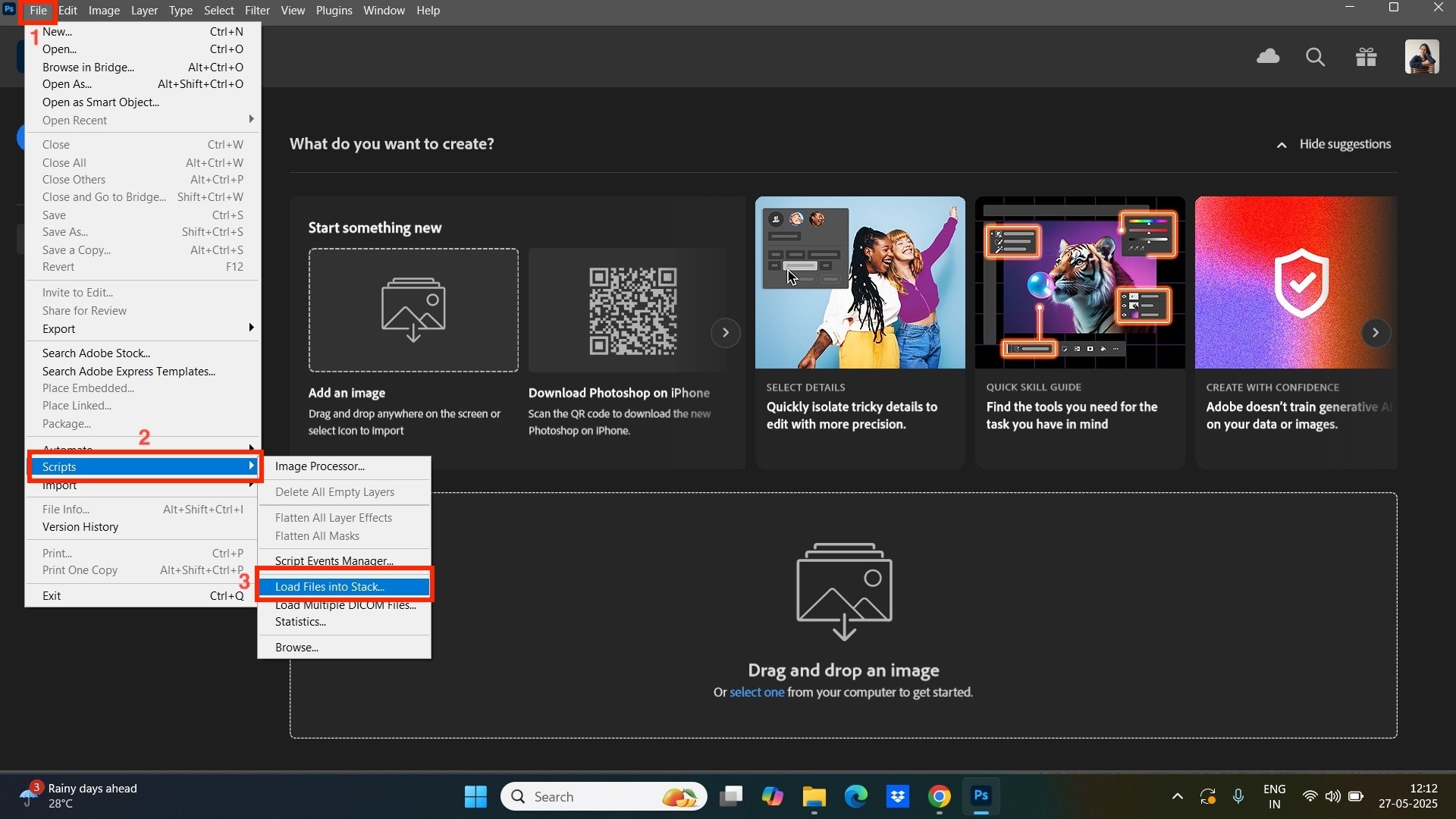Open the Quick Skill Guide tiger card
The height and width of the screenshot is (819, 1456).
click(1080, 332)
